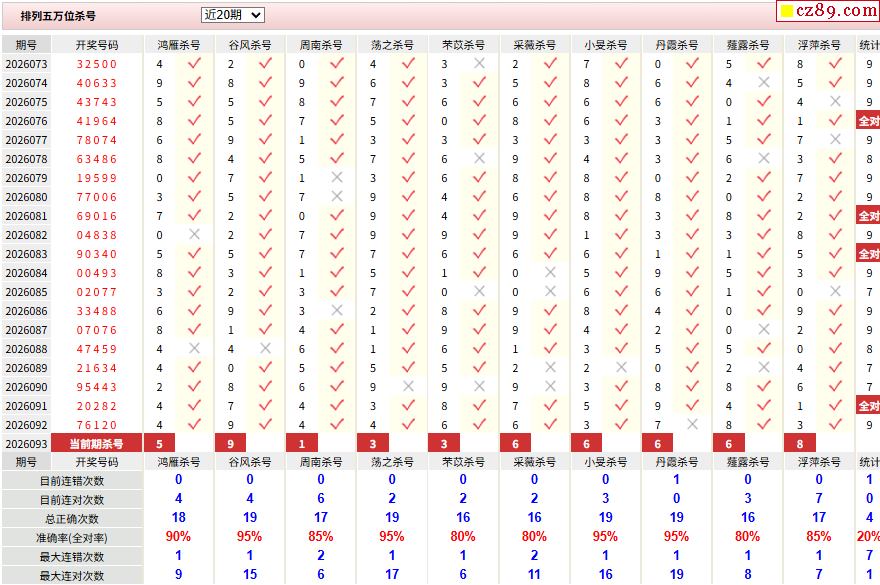Select period number 2026076
The width and height of the screenshot is (880, 585).
26,121
